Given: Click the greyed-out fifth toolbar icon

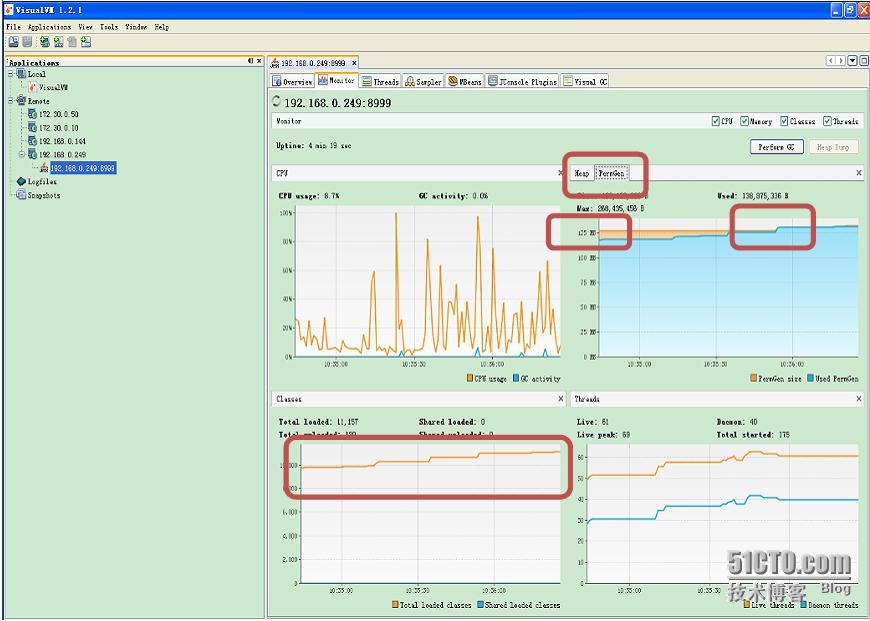Looking at the screenshot, I should tap(72, 42).
